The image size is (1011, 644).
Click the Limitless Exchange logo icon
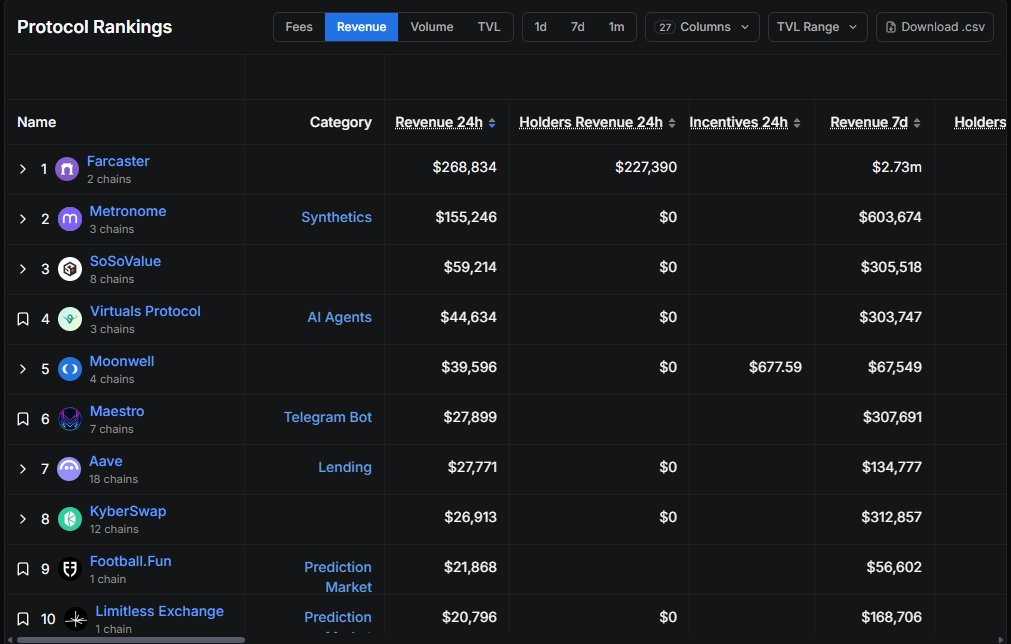click(x=75, y=620)
